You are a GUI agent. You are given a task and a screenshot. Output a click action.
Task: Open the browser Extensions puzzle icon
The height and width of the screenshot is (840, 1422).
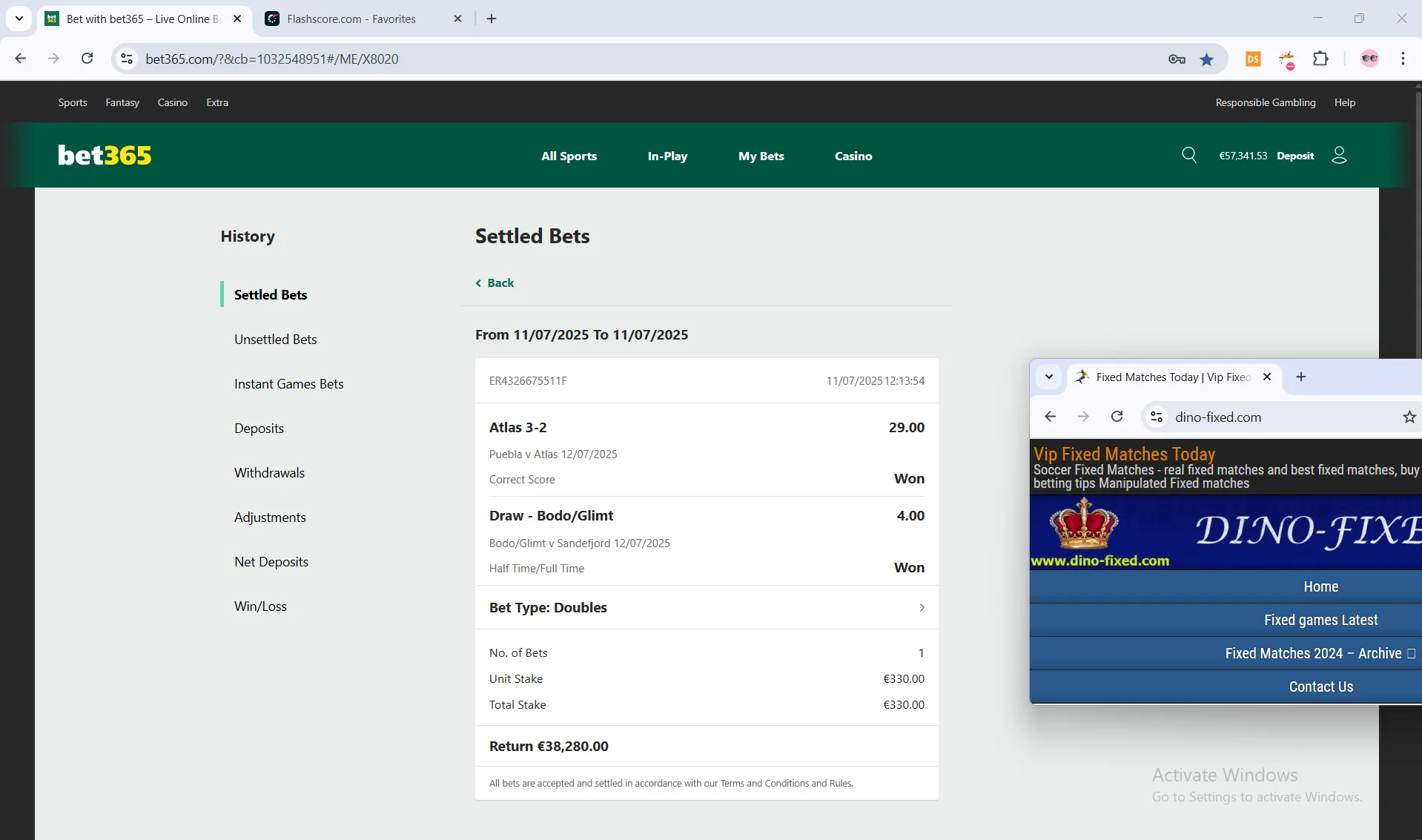coord(1320,59)
